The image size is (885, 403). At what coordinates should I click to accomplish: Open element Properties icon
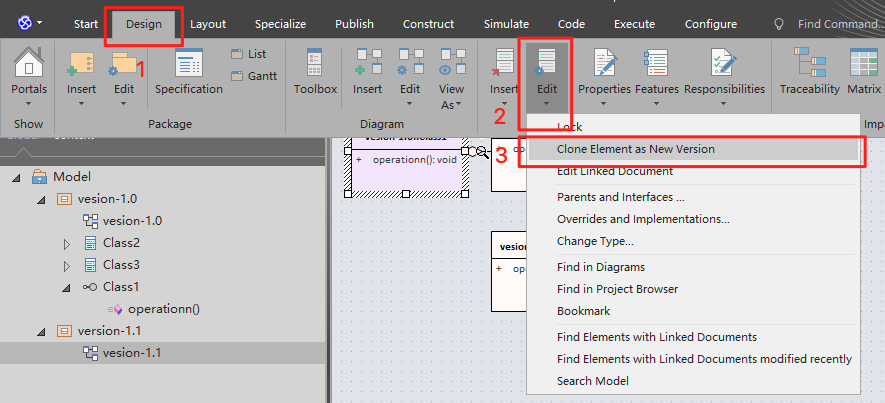604,63
